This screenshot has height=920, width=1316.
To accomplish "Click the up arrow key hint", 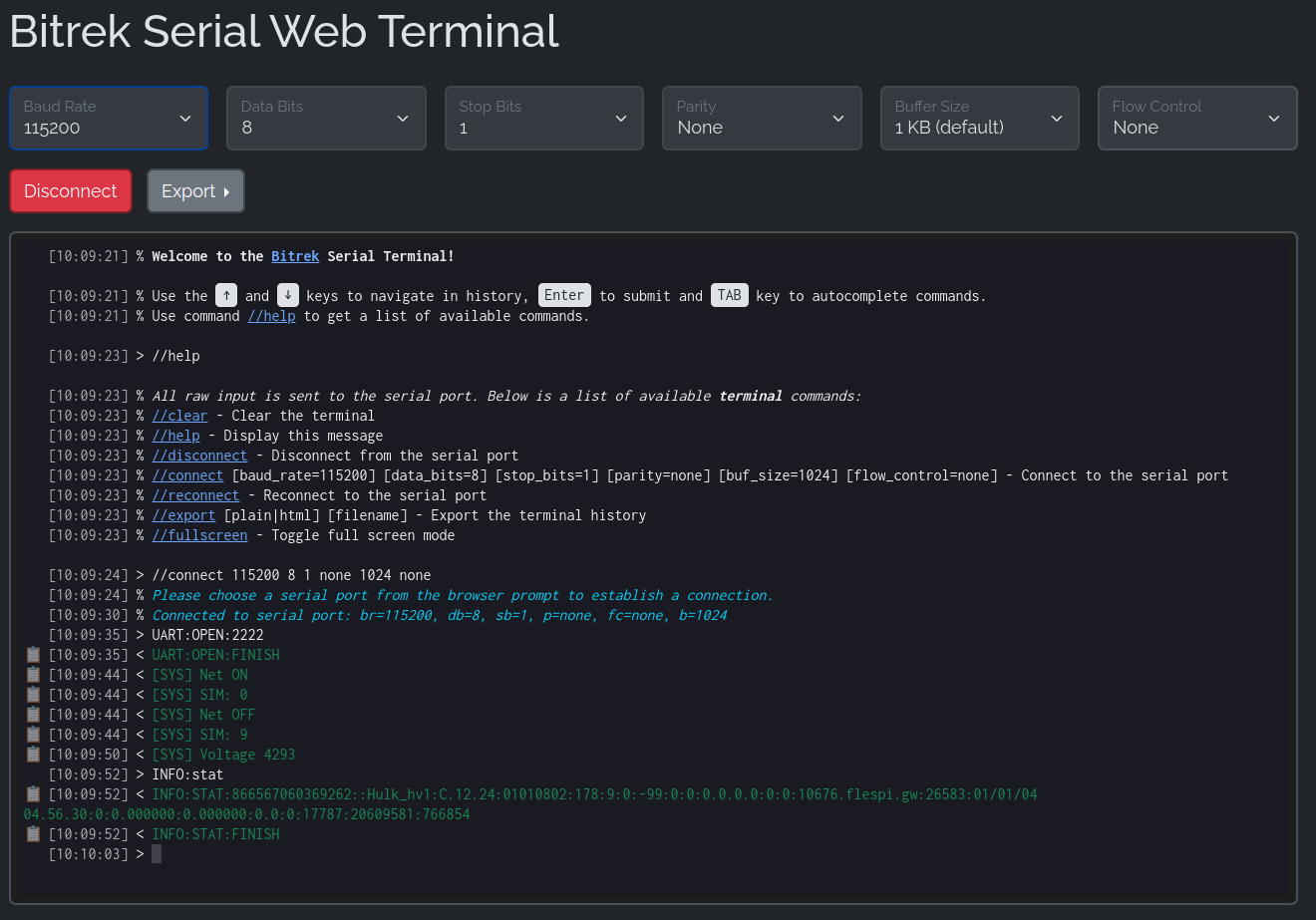I will tap(227, 295).
